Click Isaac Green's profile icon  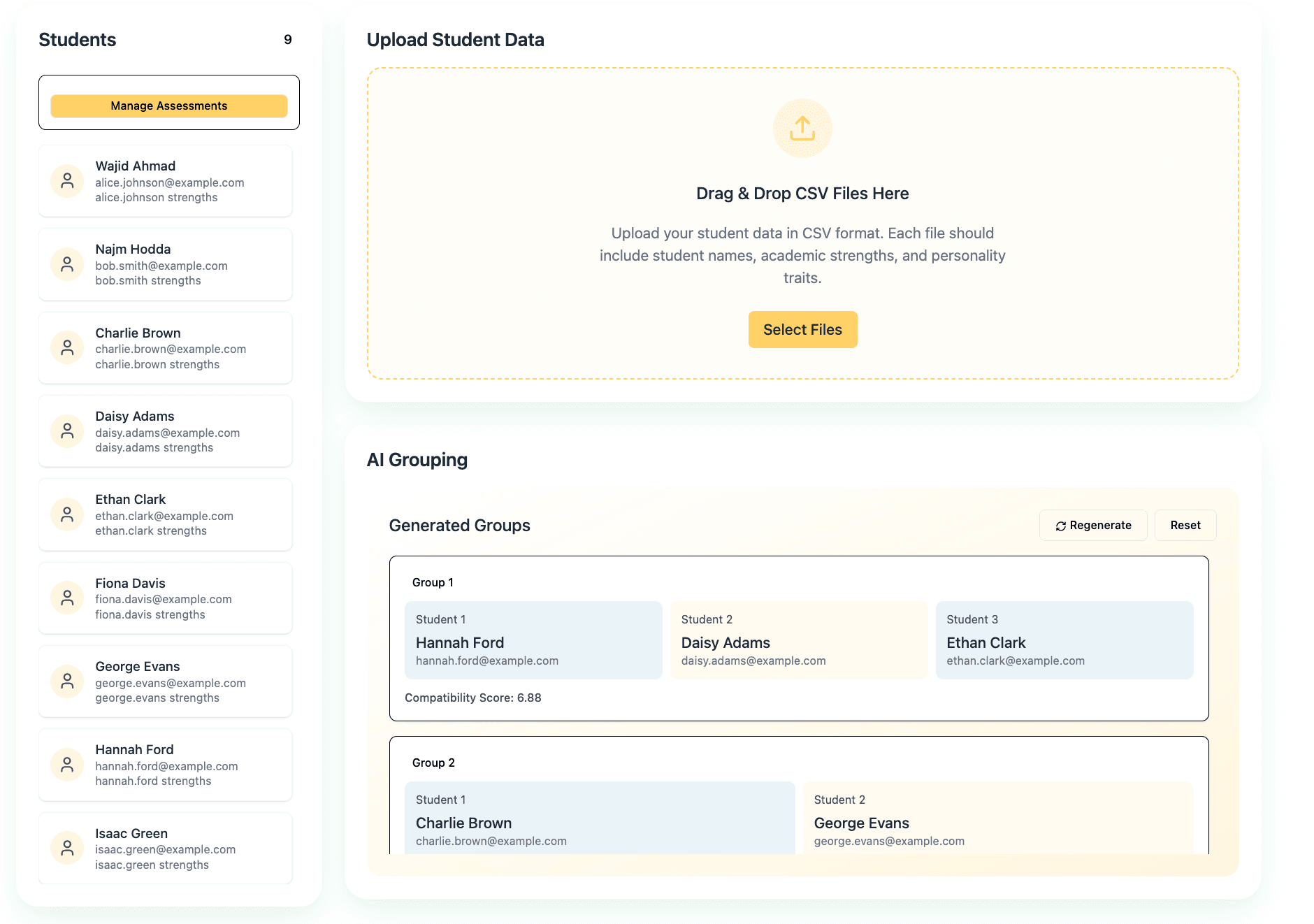point(67,848)
